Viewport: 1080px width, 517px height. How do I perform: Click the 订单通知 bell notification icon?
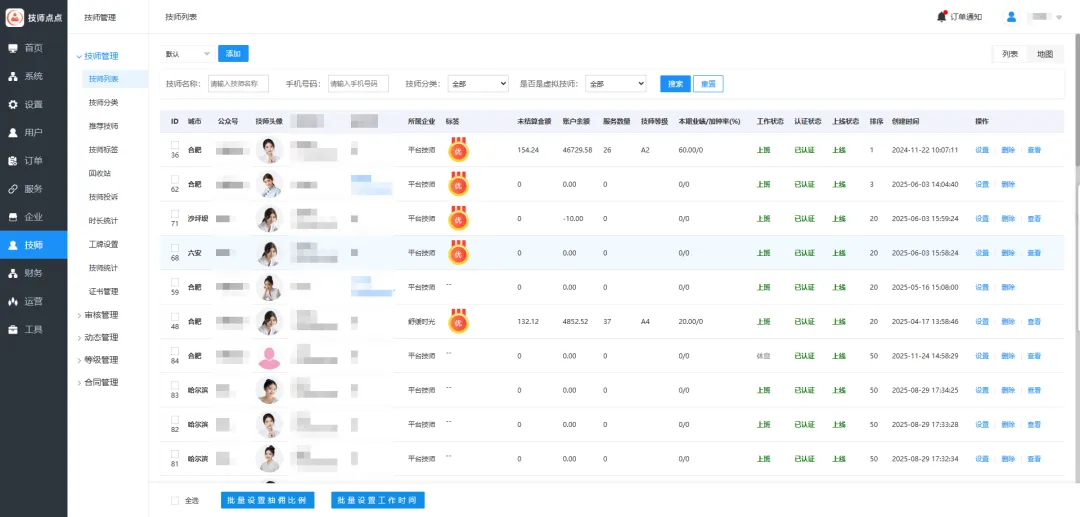click(941, 16)
